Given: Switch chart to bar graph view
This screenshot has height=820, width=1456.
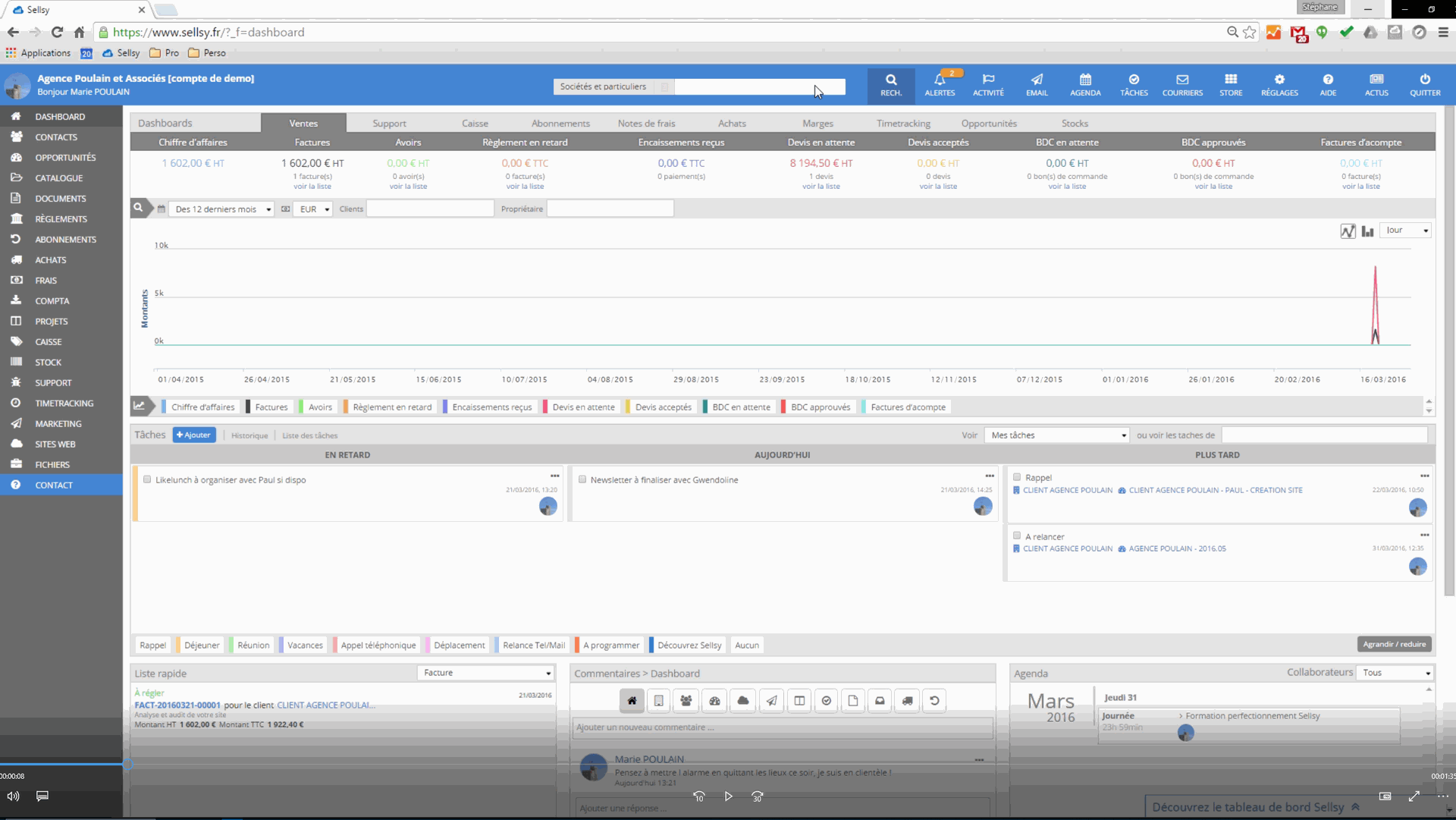Looking at the screenshot, I should [x=1367, y=231].
